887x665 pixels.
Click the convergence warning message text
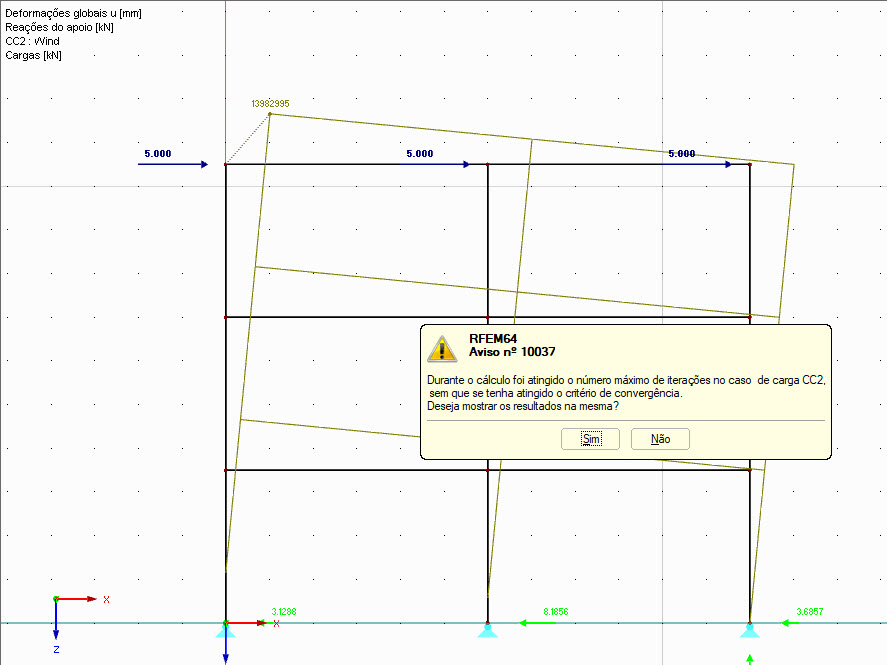626,386
